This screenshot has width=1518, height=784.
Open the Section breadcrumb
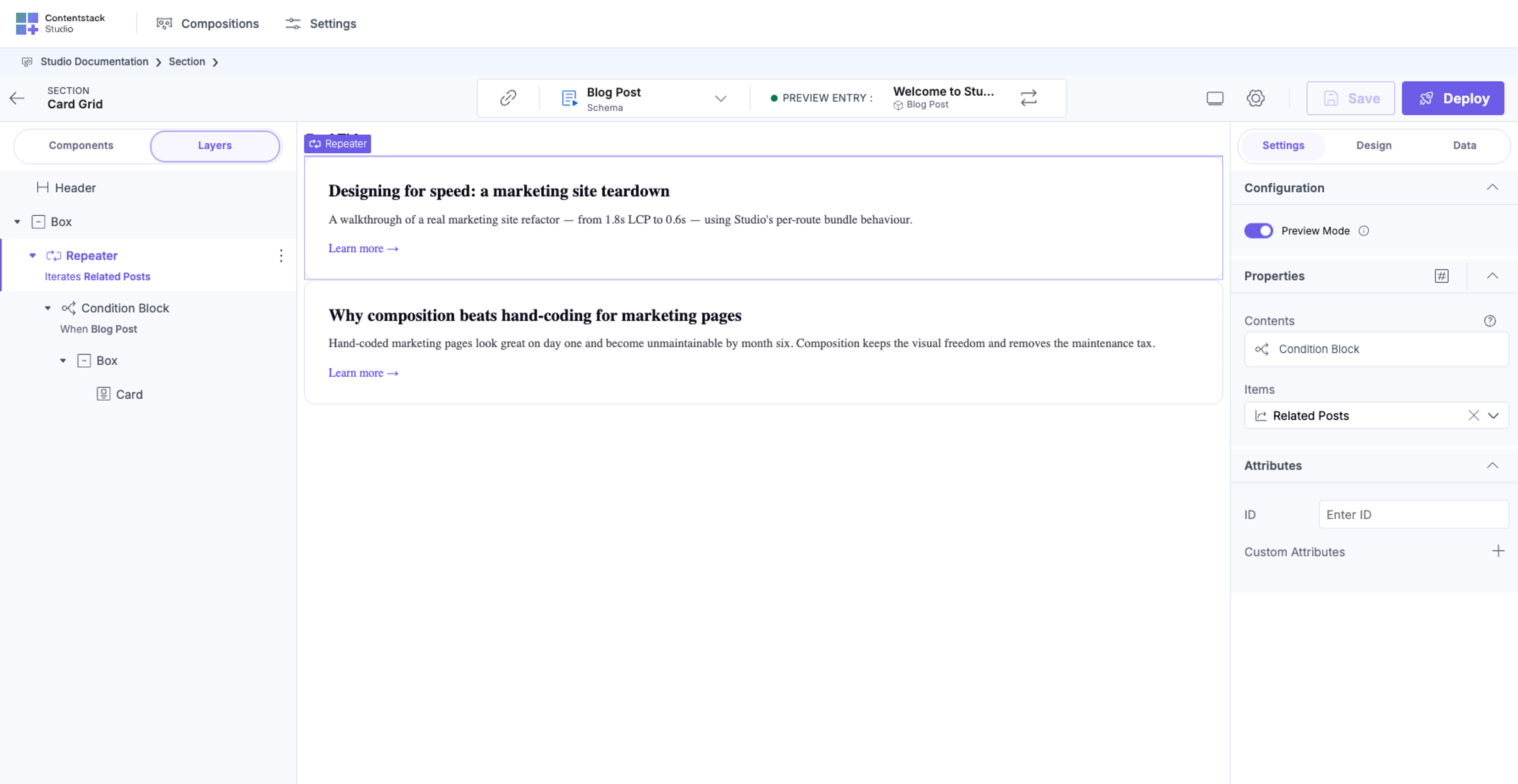[187, 62]
